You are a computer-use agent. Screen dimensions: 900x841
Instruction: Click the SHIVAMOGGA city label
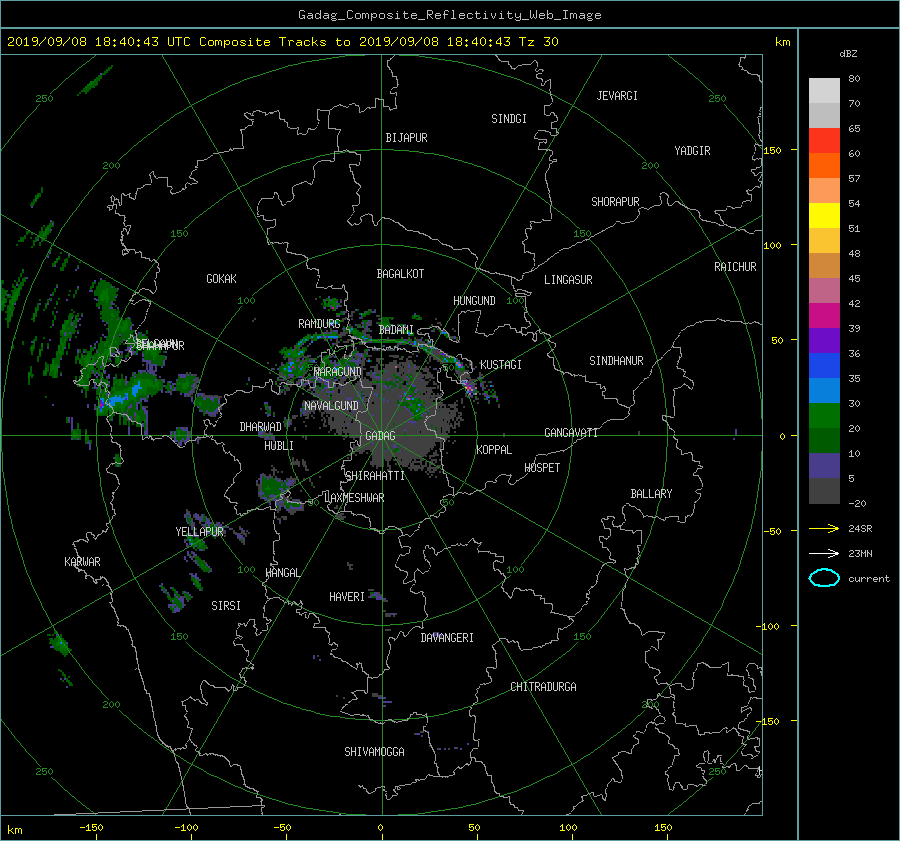tap(374, 752)
